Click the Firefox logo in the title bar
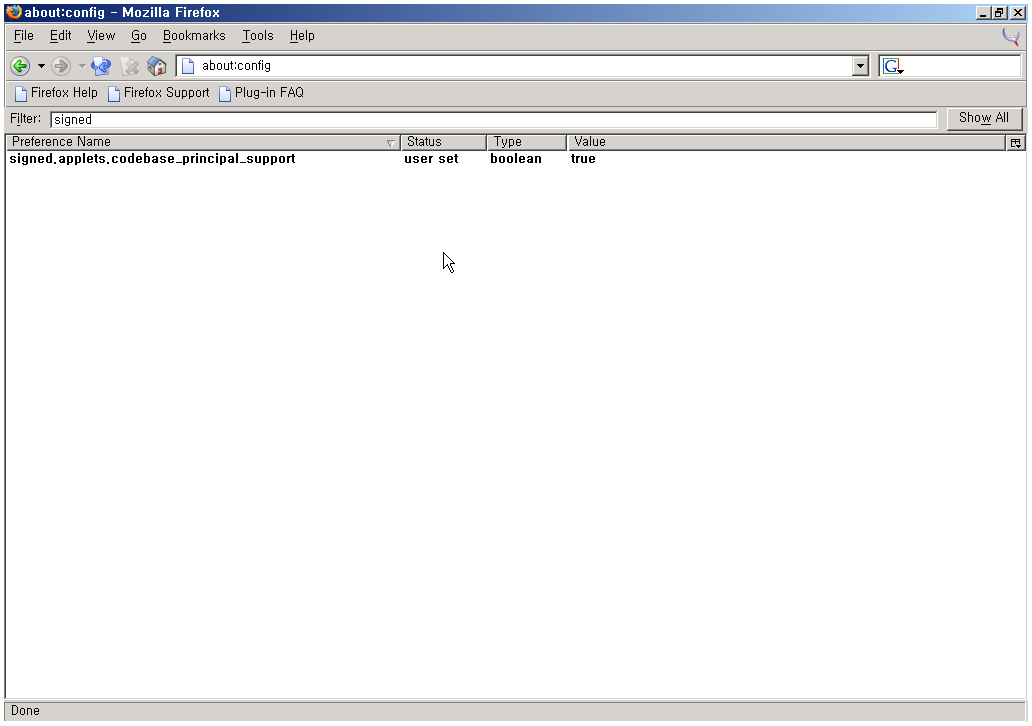 14,13
